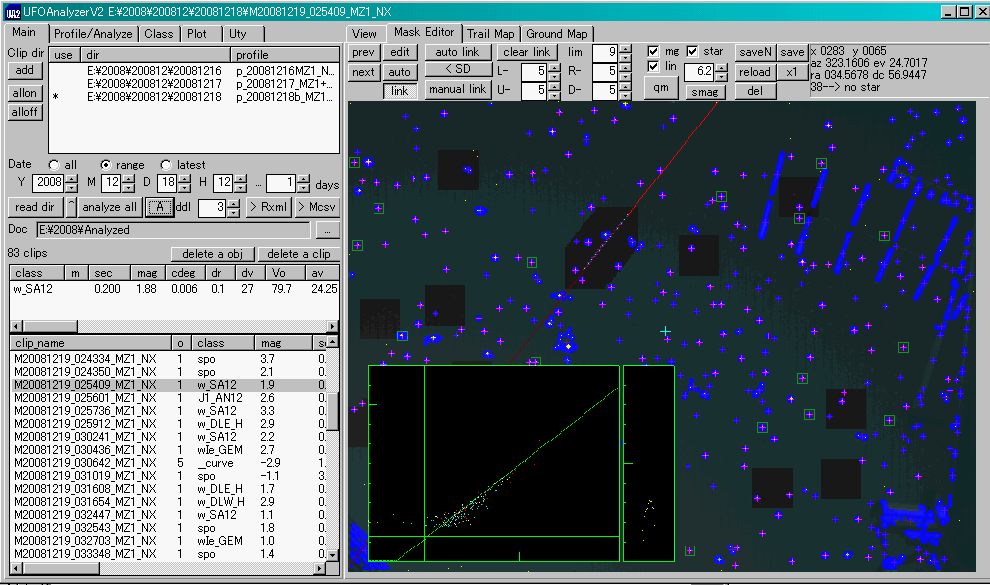Uncheck the 'mg' checkbox

654,51
